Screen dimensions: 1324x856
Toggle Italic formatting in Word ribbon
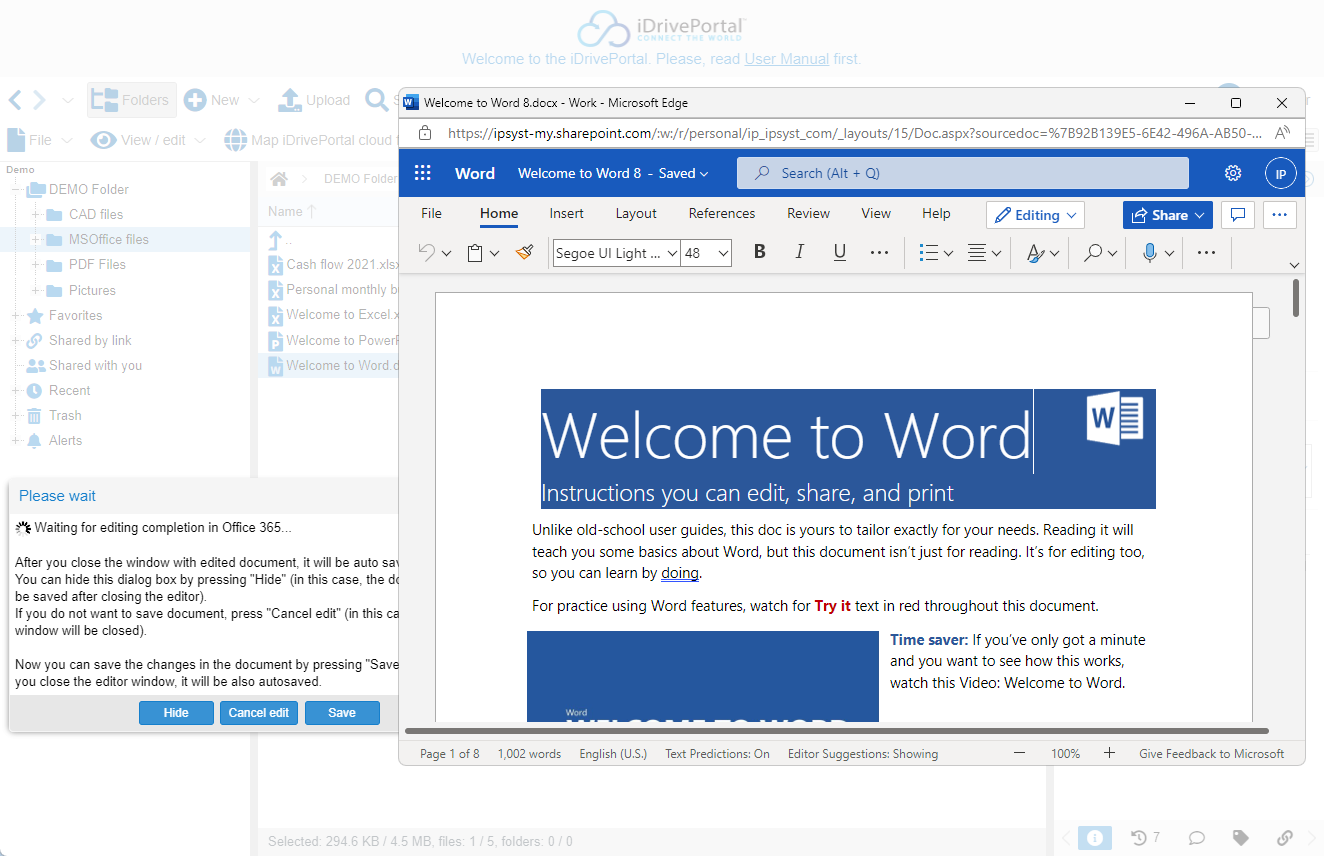[x=799, y=252]
